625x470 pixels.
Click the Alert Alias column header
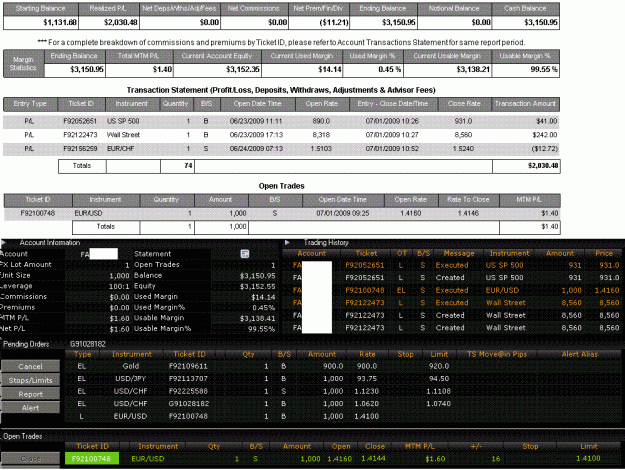tap(580, 354)
